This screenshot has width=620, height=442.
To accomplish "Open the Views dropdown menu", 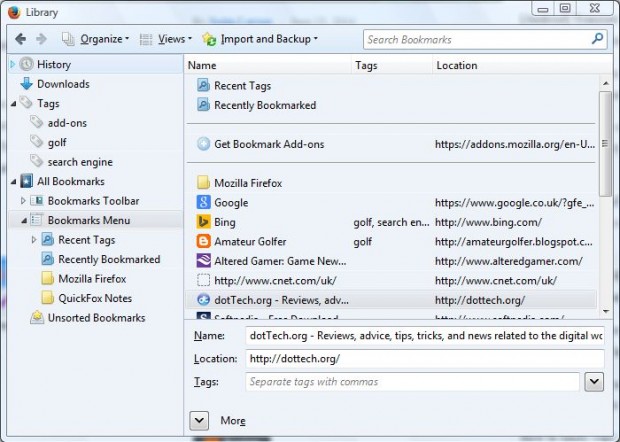I will pos(165,39).
